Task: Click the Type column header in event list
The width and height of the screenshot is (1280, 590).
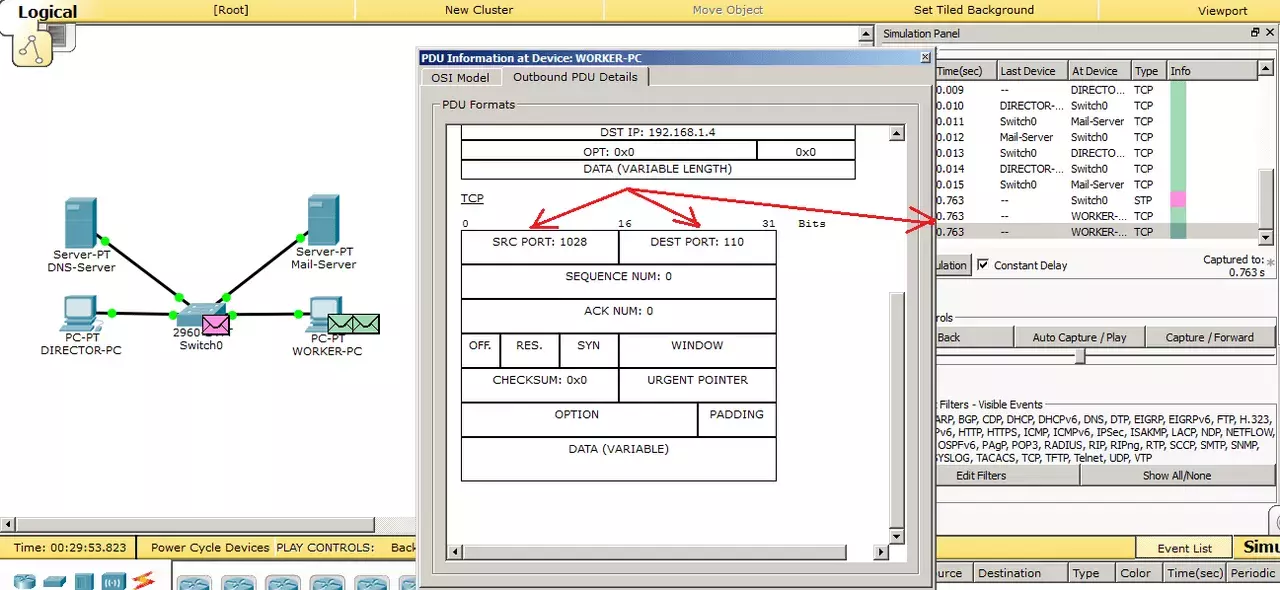Action: [1148, 71]
